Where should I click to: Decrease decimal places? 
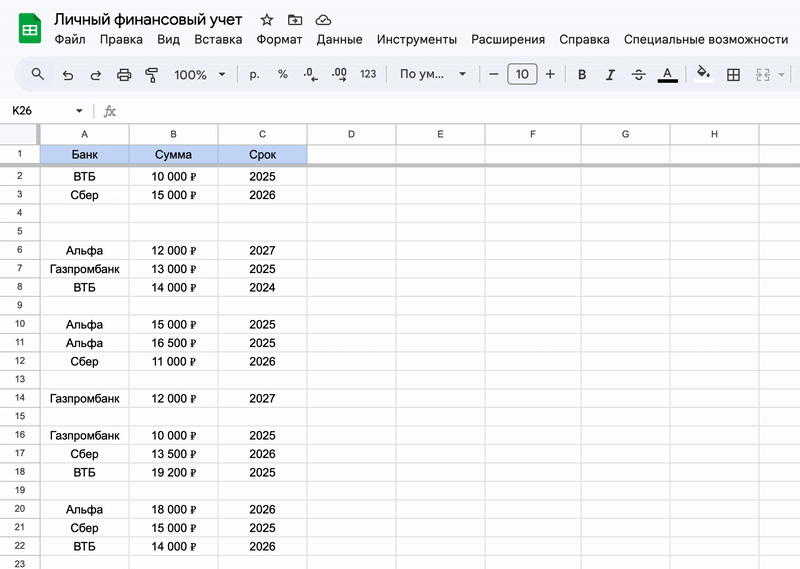pos(310,75)
